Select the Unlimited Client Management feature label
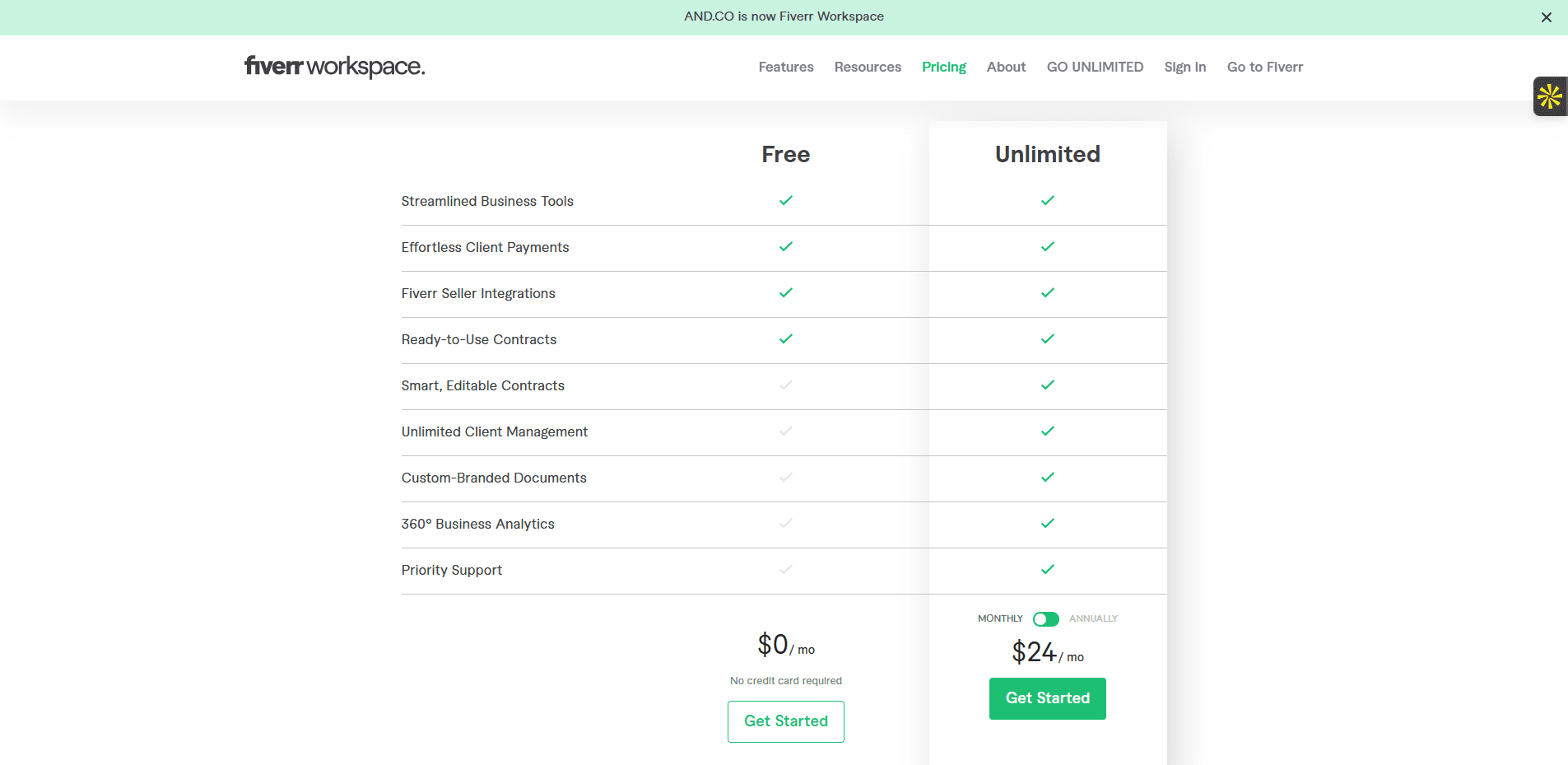1568x765 pixels. click(495, 431)
